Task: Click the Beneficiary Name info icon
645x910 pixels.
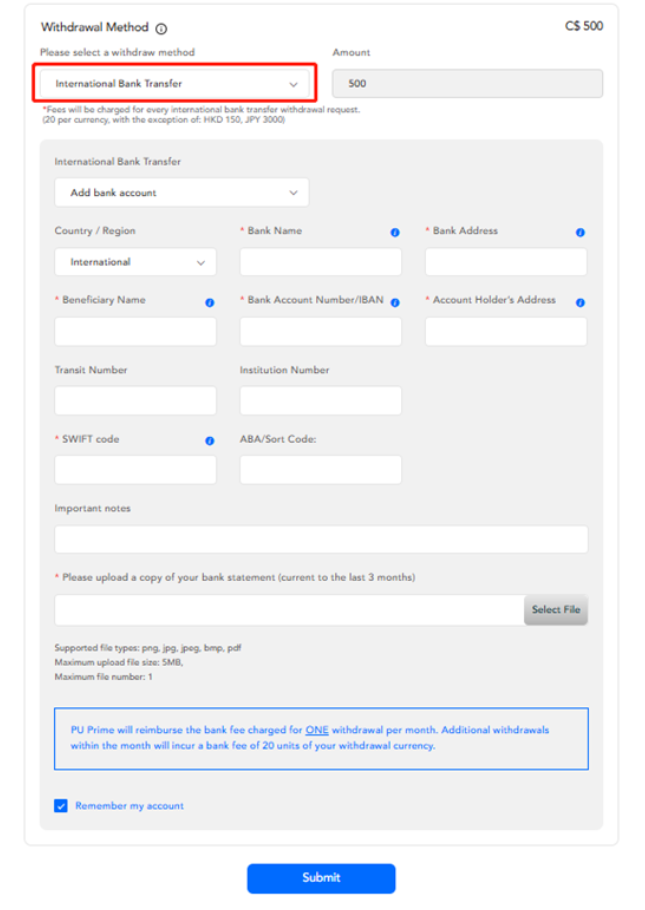Action: coord(210,302)
